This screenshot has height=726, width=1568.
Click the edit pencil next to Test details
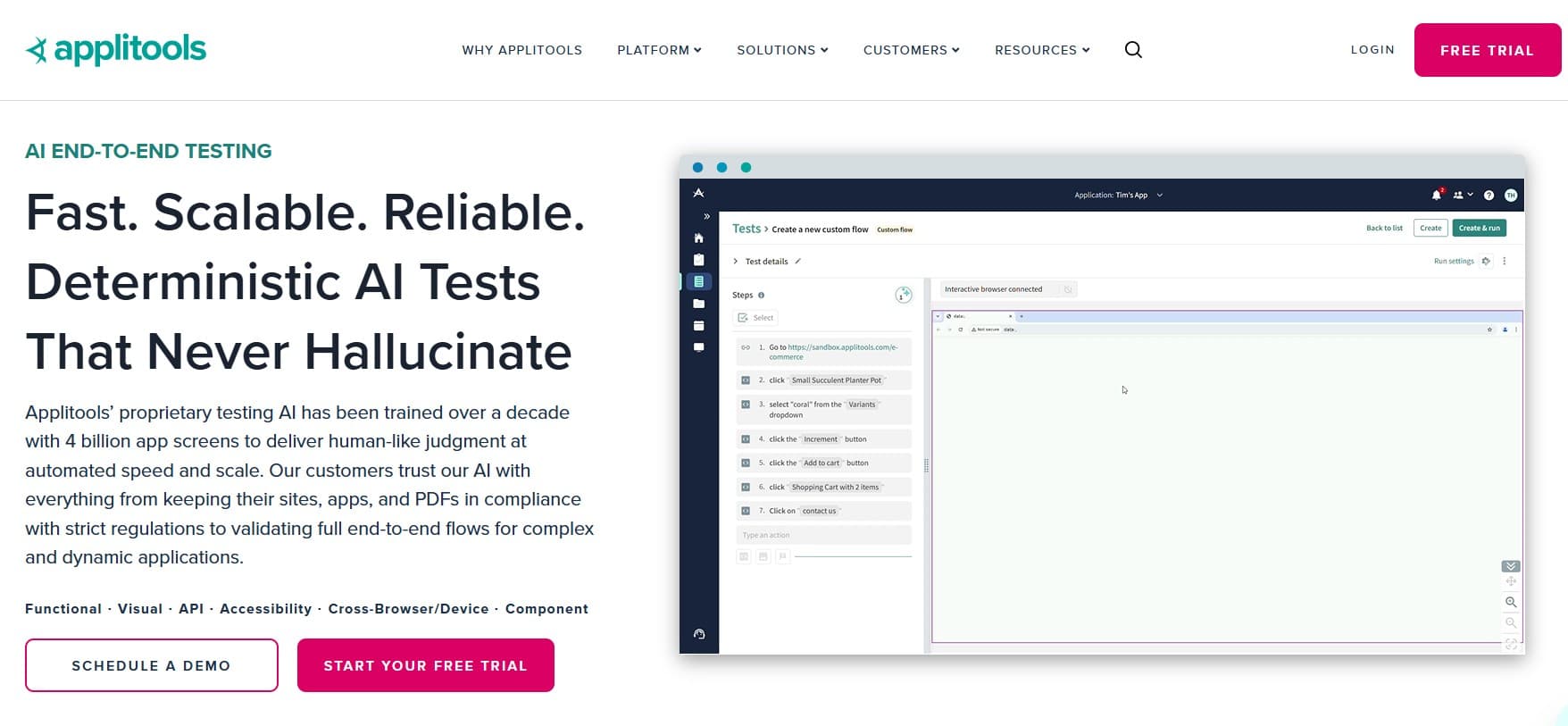[798, 262]
